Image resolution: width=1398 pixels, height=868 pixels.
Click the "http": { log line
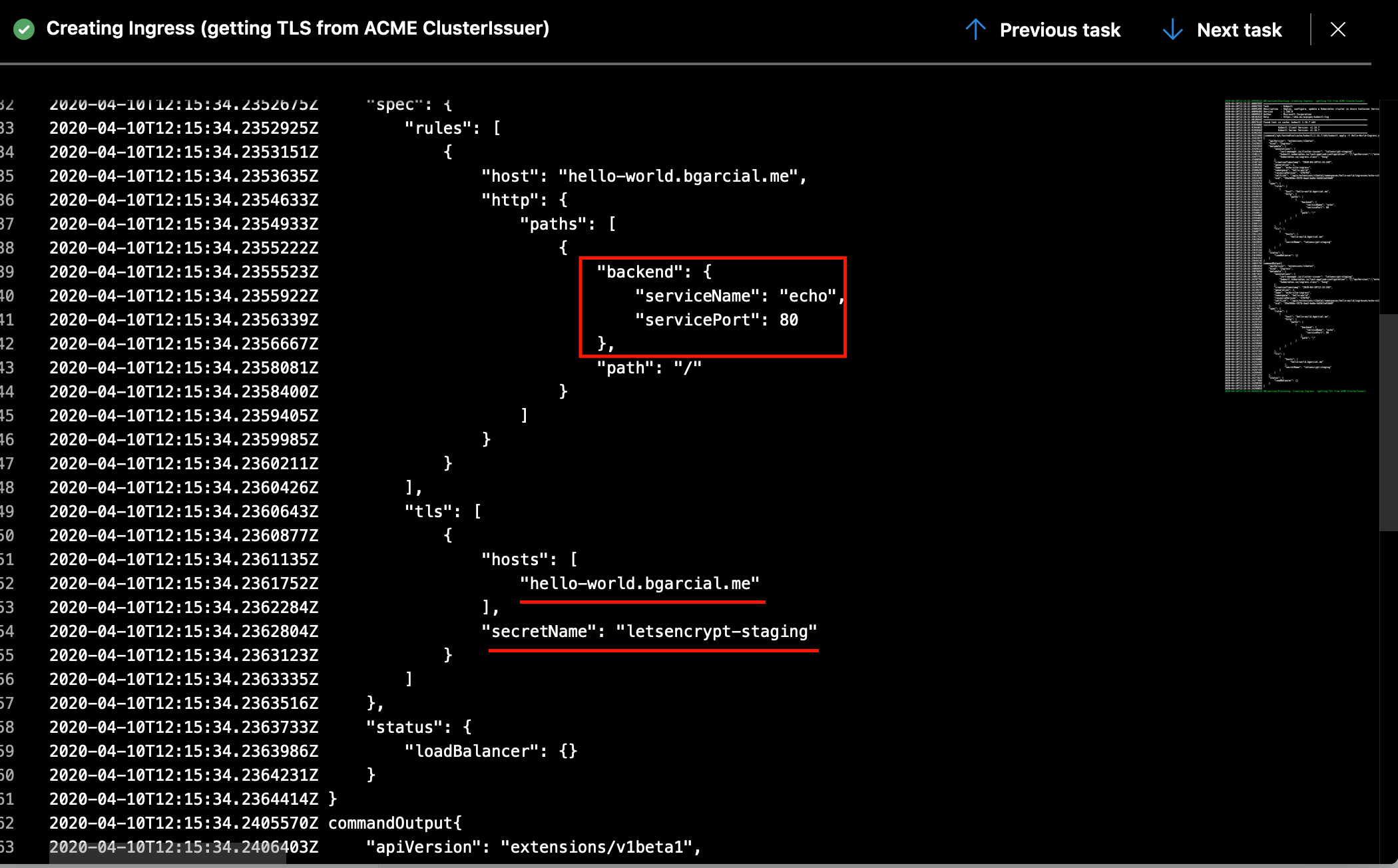pyautogui.click(x=525, y=200)
